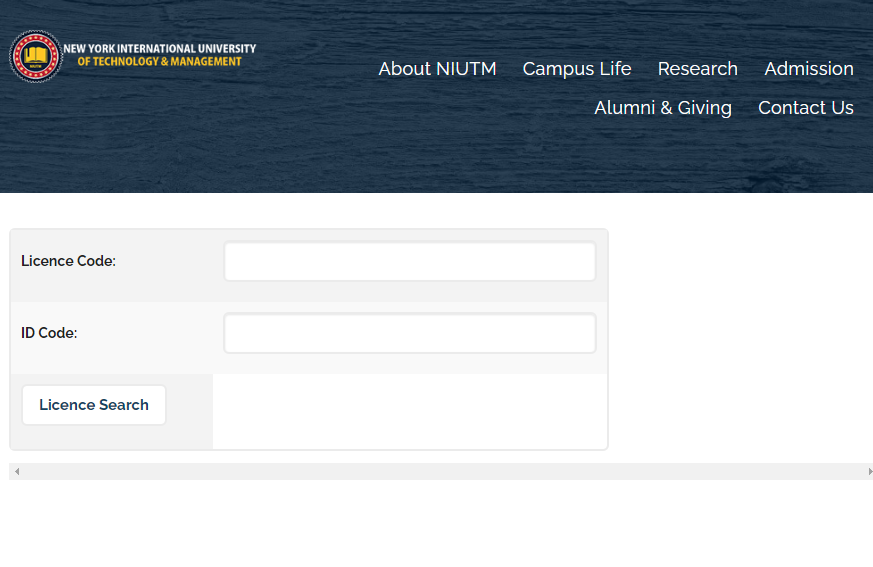Image resolution: width=873 pixels, height=567 pixels.
Task: Click the white New York International University text
Action: coord(160,49)
